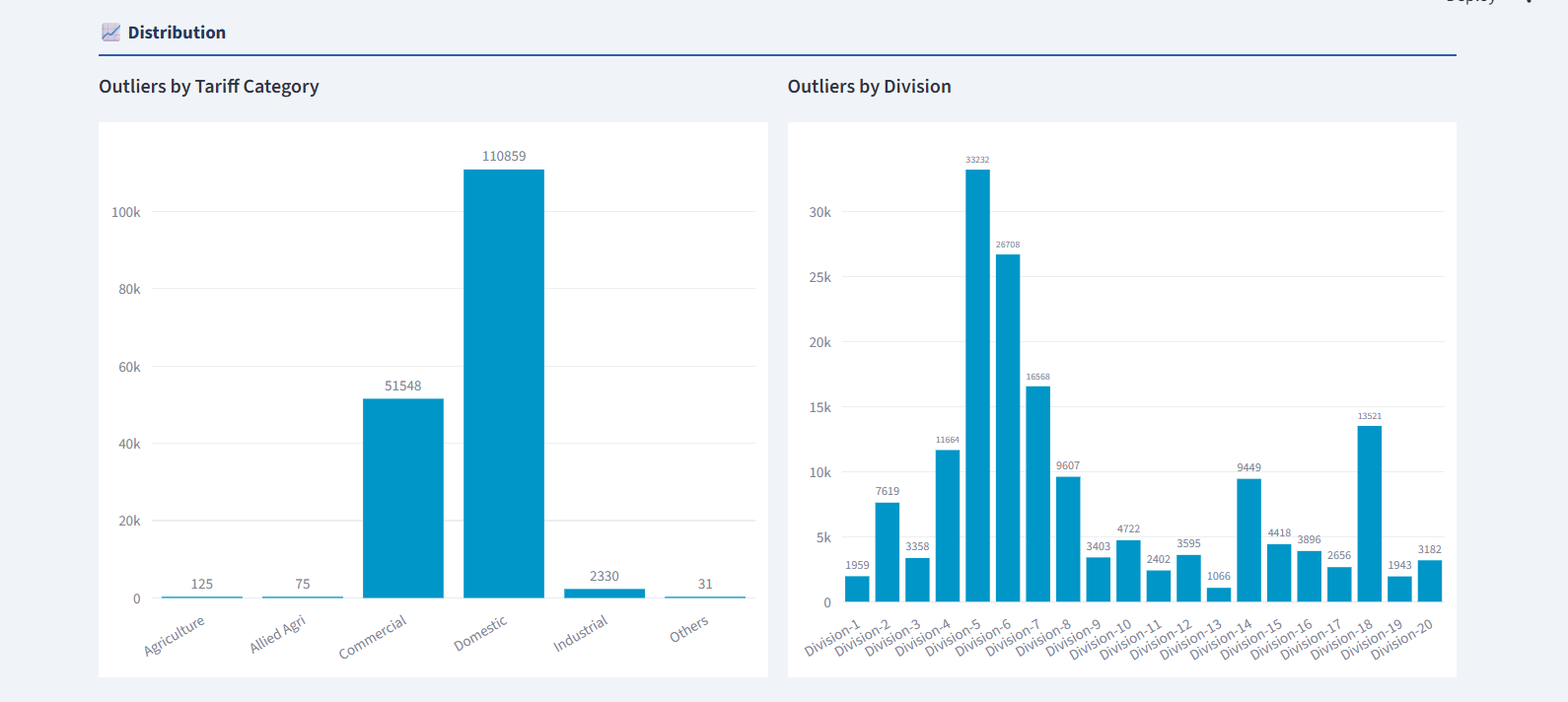Click the Commercial axis label

point(373,638)
